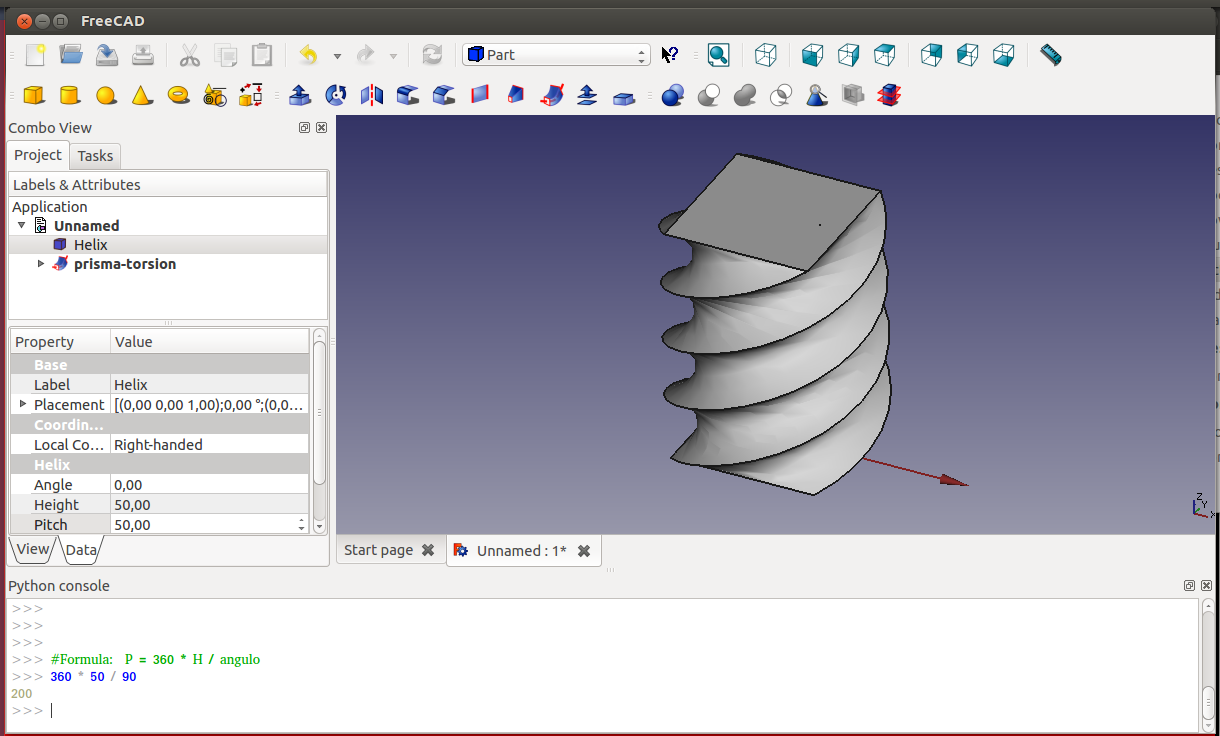Open the Part workbench dropdown
Viewport: 1220px width, 736px height.
click(556, 55)
